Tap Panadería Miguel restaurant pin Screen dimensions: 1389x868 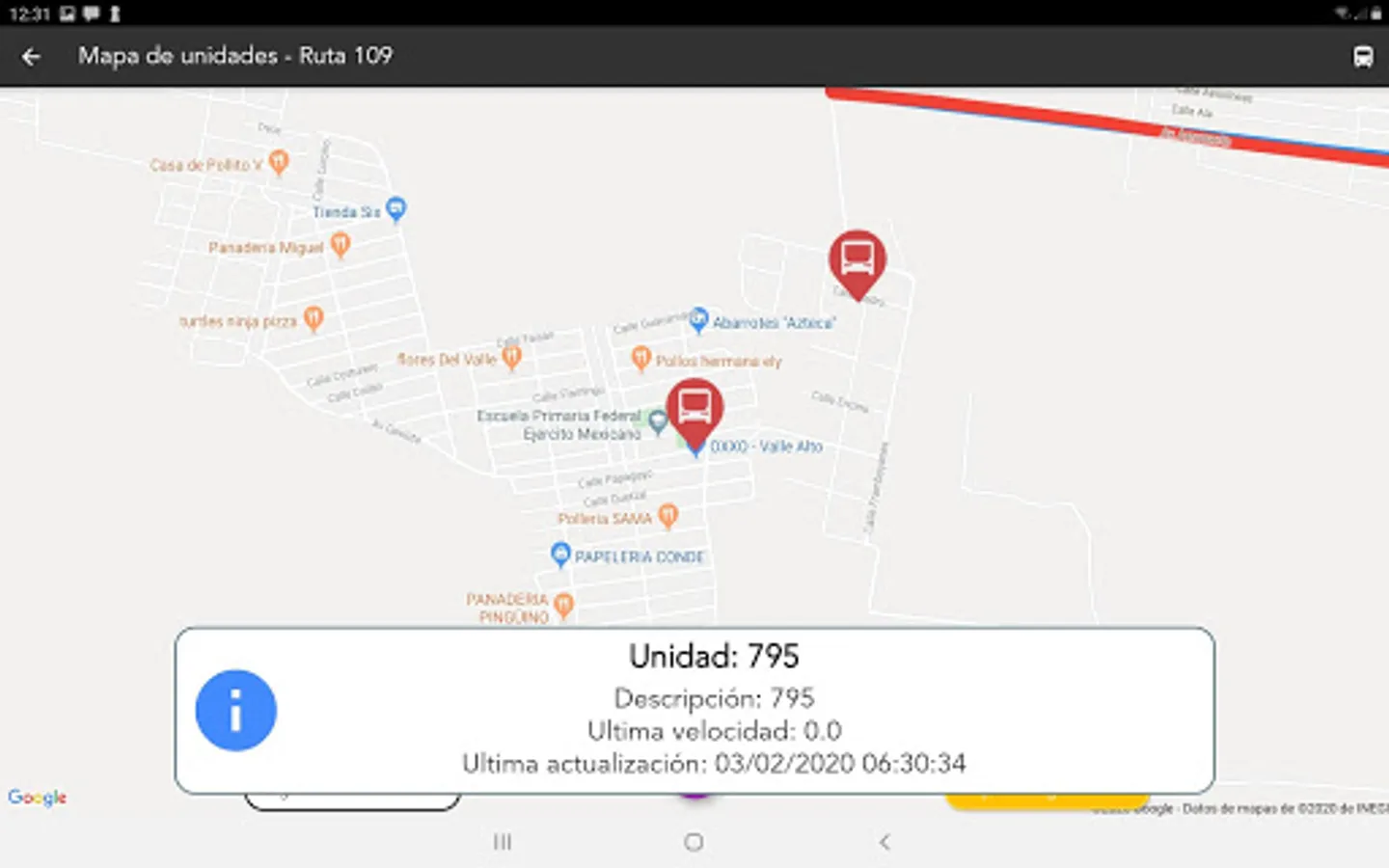pos(340,245)
